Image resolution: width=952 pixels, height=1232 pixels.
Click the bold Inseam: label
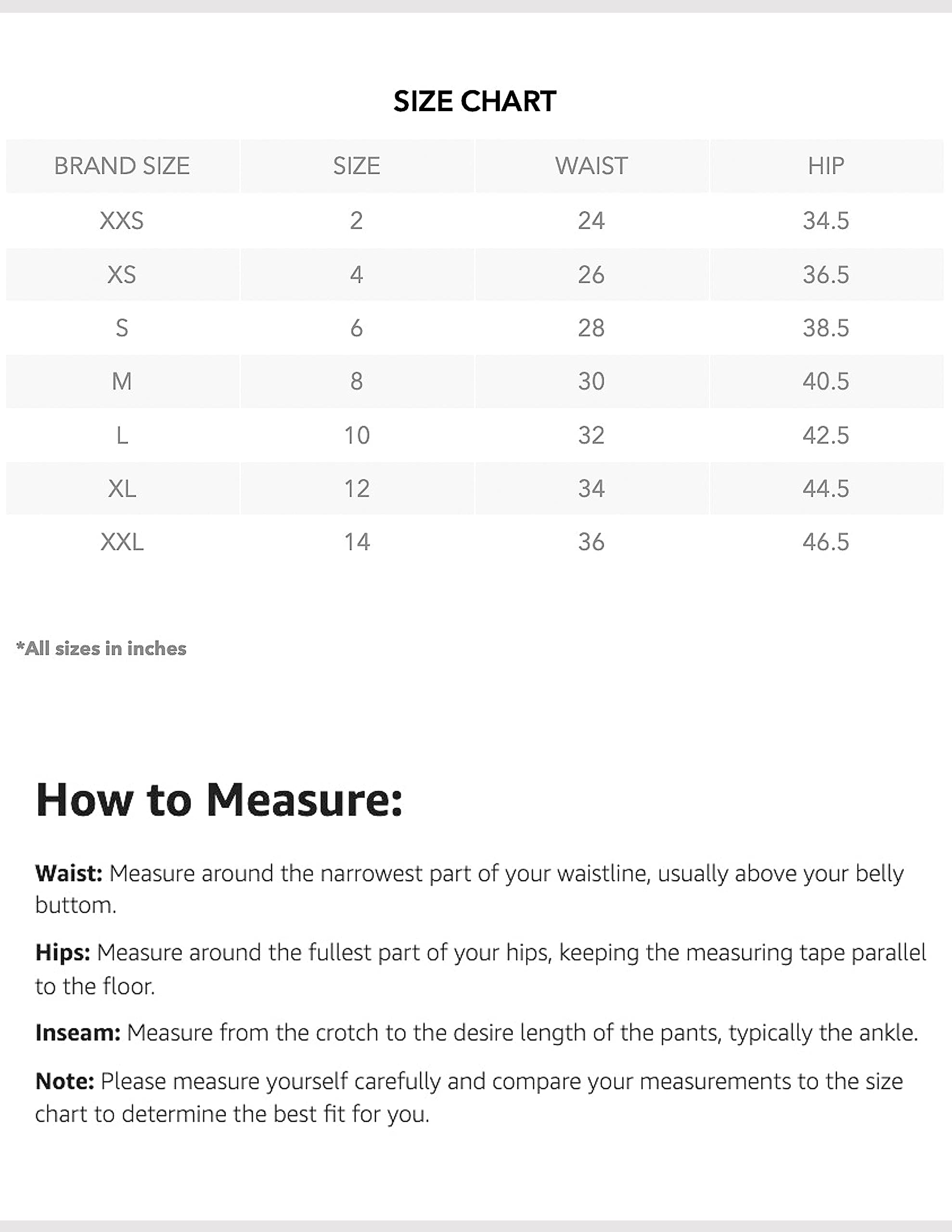point(78,1033)
